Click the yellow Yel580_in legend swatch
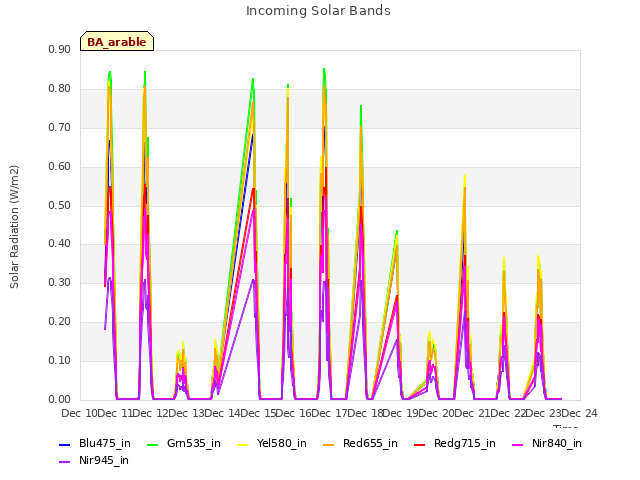Image resolution: width=640 pixels, height=480 pixels. coord(242,444)
